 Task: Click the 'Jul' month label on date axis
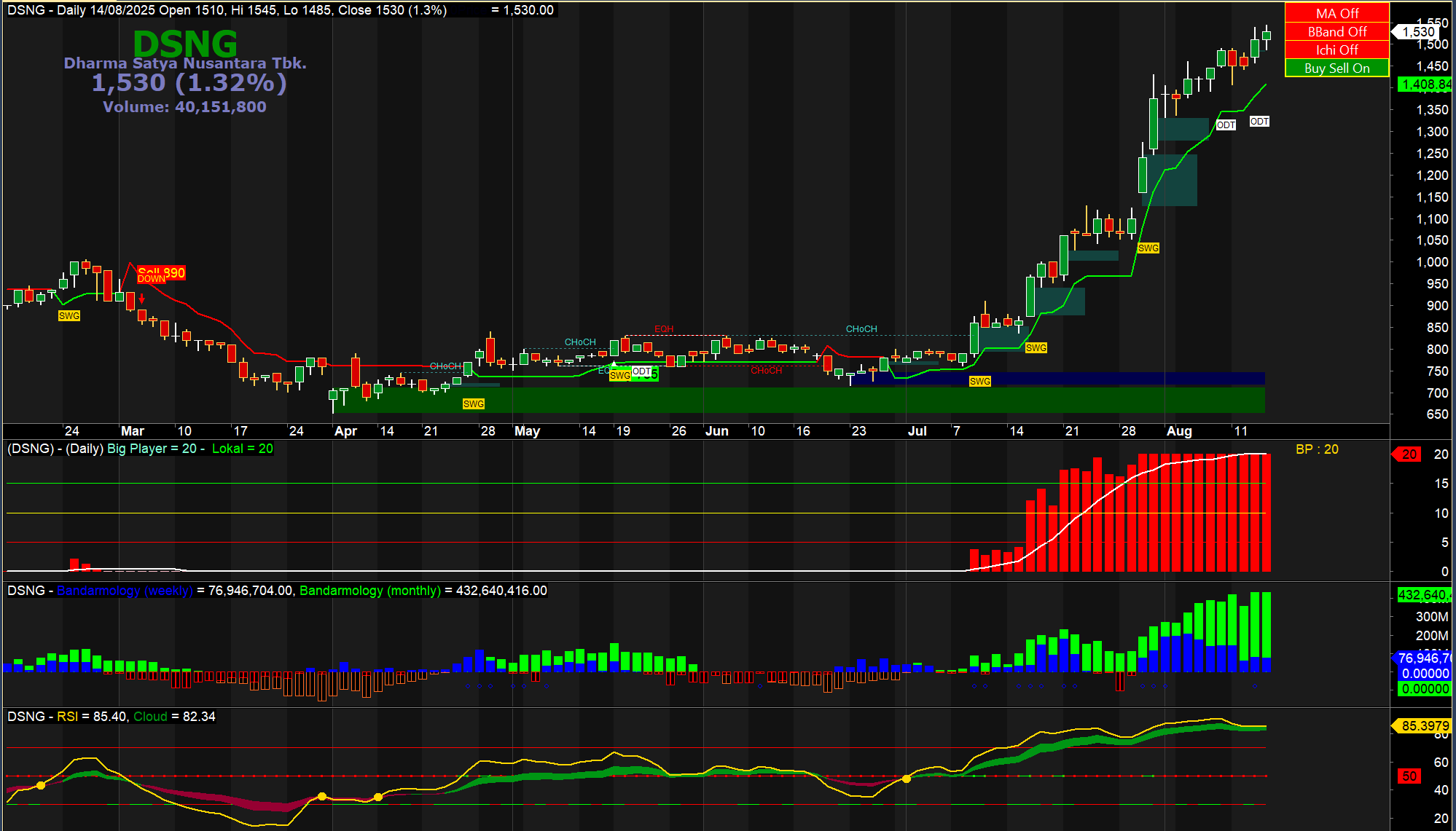pyautogui.click(x=917, y=431)
